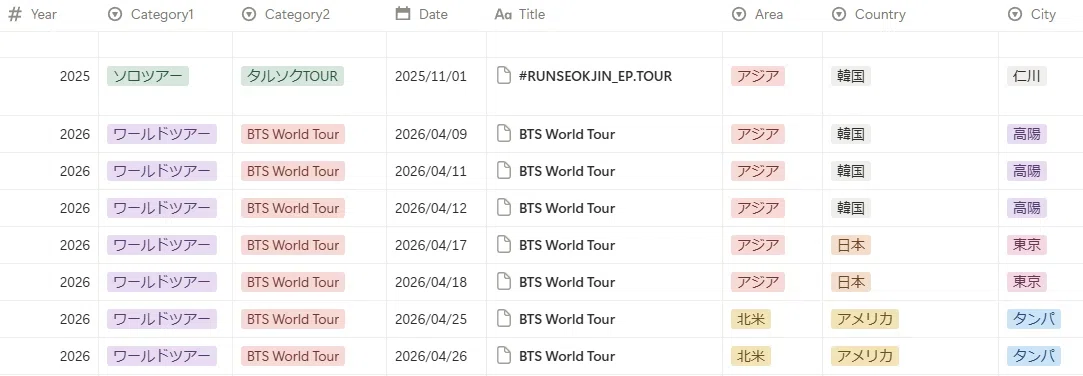The width and height of the screenshot is (1083, 376).
Task: Click the calendar icon in Date header
Action: (x=403, y=14)
